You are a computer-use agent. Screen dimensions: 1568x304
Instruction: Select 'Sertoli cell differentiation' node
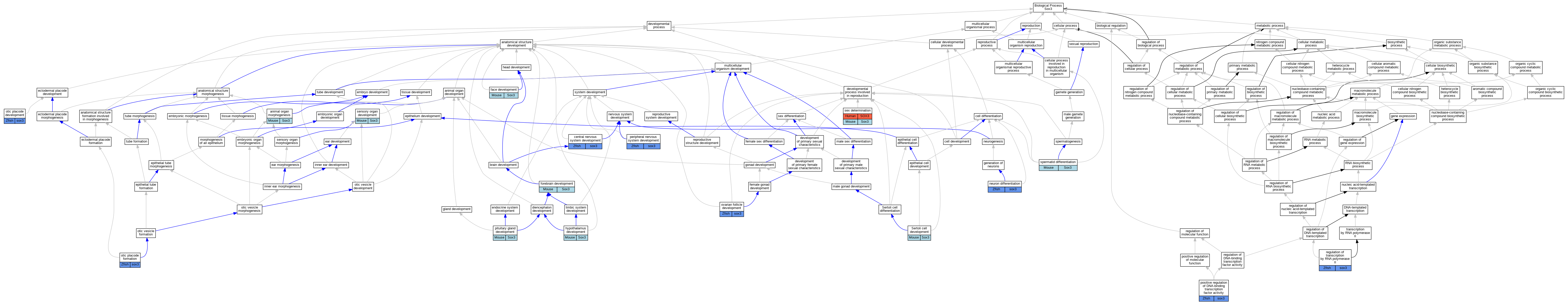click(890, 209)
